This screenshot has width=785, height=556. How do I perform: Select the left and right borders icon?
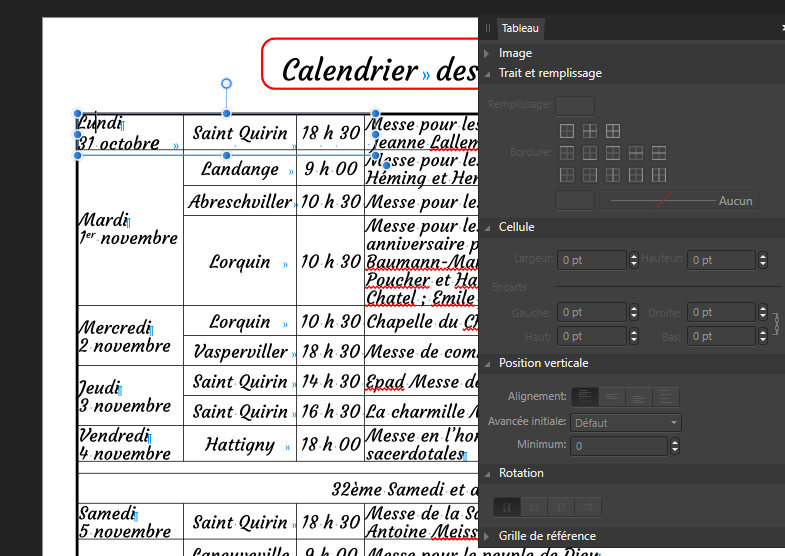[x=636, y=175]
